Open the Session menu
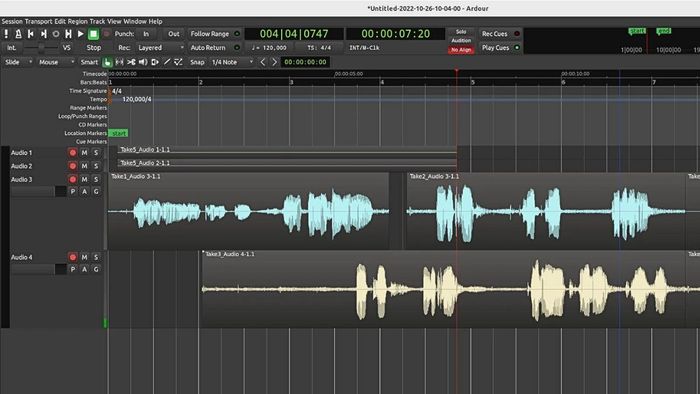 12,21
